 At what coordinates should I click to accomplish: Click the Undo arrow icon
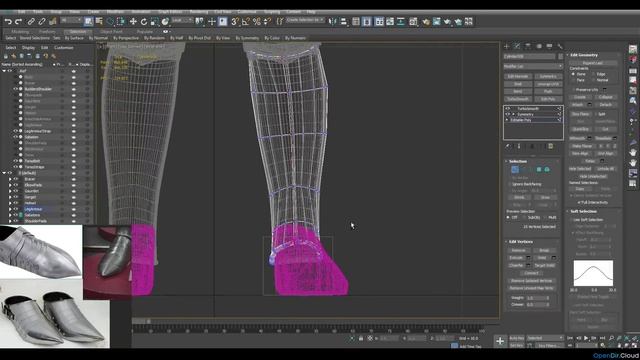8,22
